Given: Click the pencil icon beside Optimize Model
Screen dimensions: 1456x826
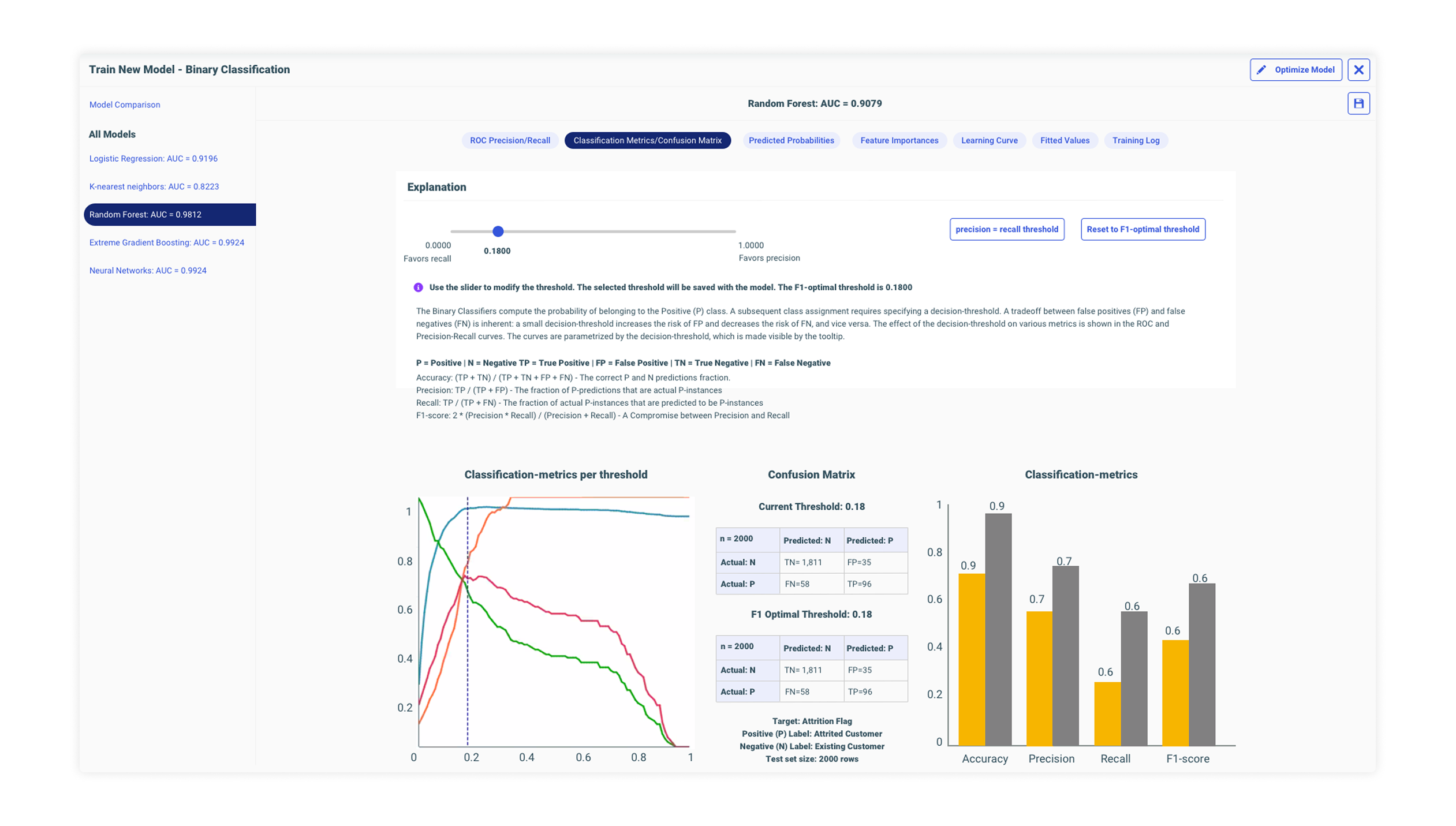Looking at the screenshot, I should click(x=1261, y=69).
